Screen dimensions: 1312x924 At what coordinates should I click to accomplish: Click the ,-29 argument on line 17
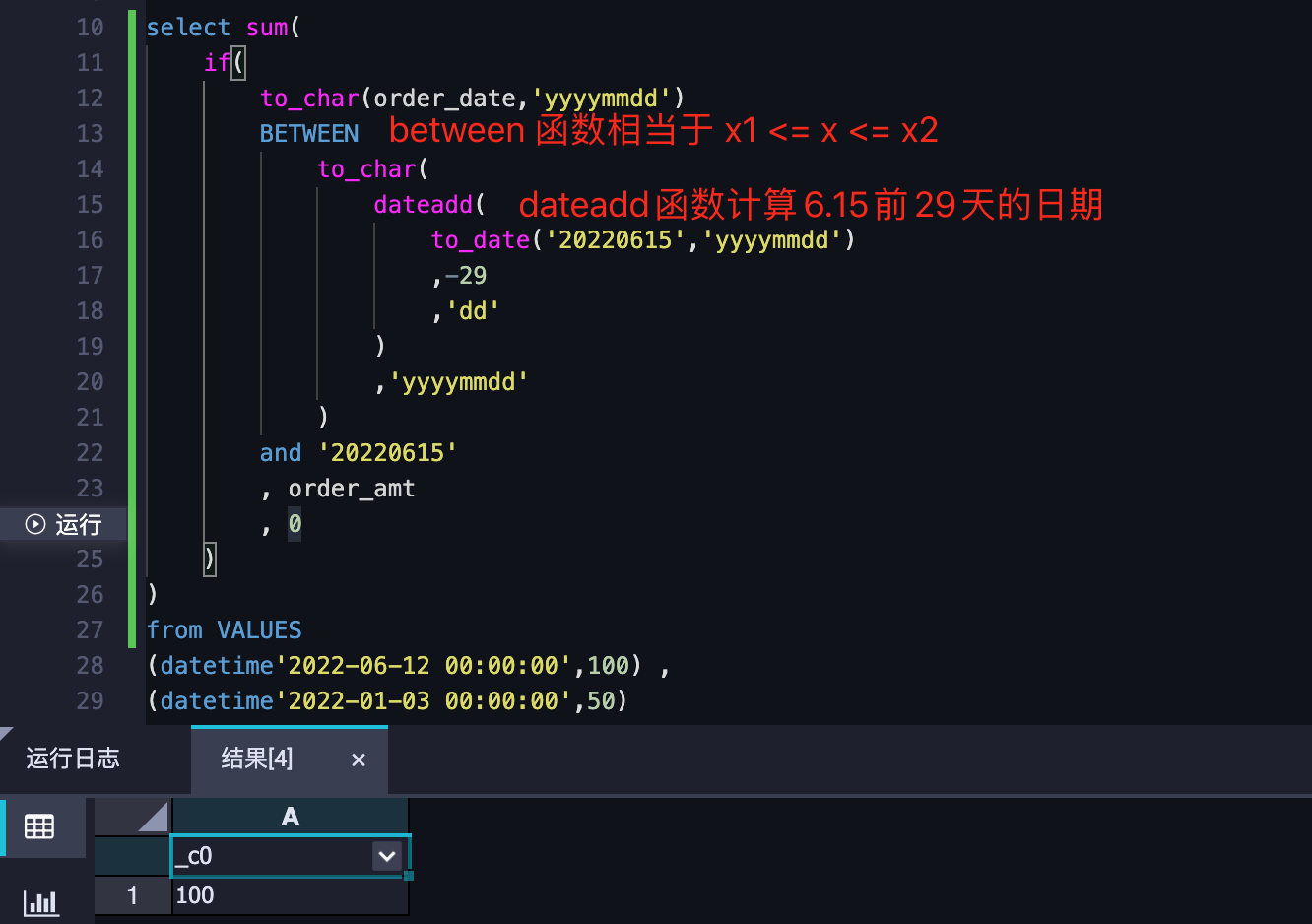coord(459,276)
